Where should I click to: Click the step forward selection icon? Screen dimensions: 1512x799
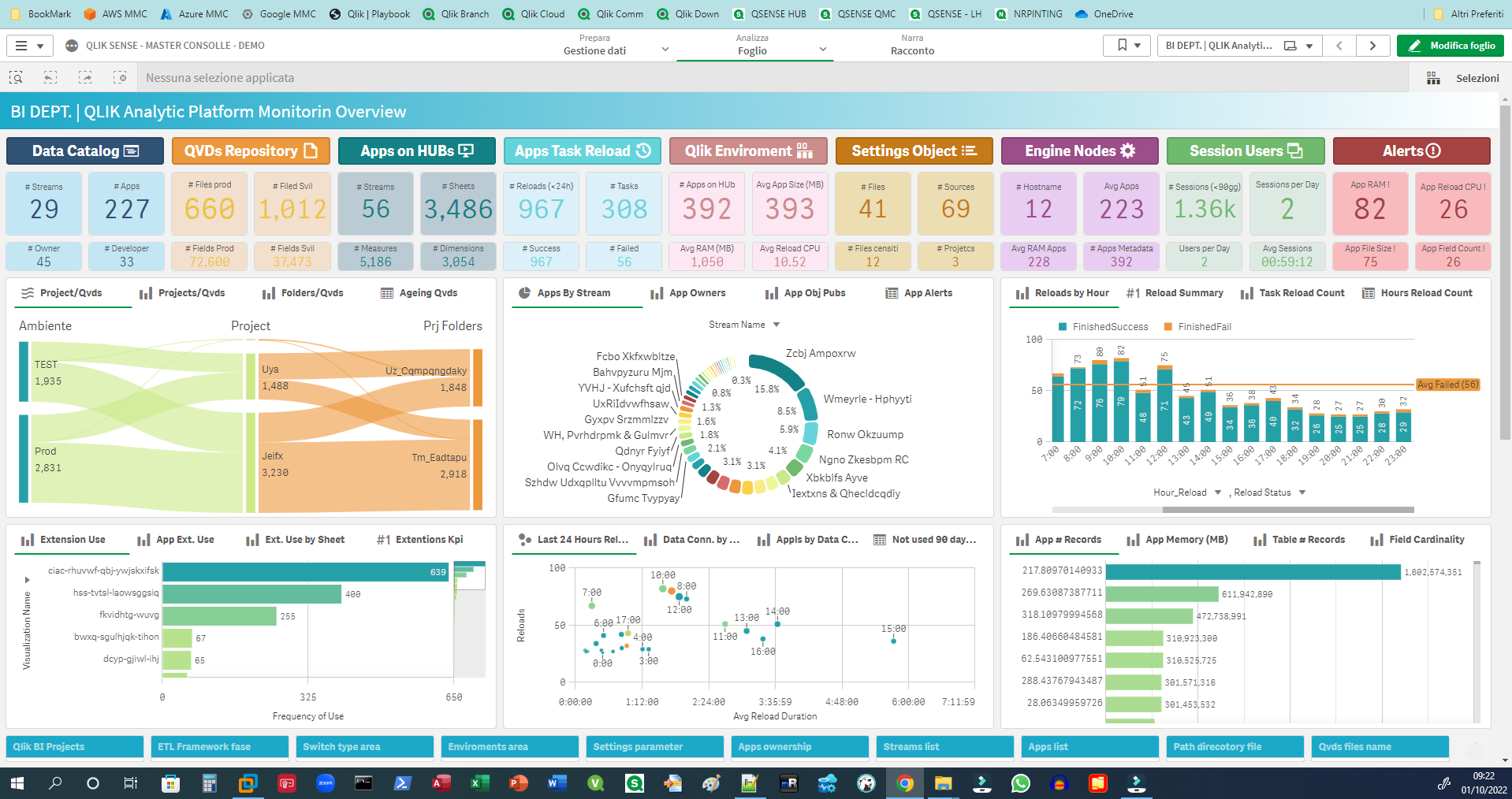coord(85,77)
